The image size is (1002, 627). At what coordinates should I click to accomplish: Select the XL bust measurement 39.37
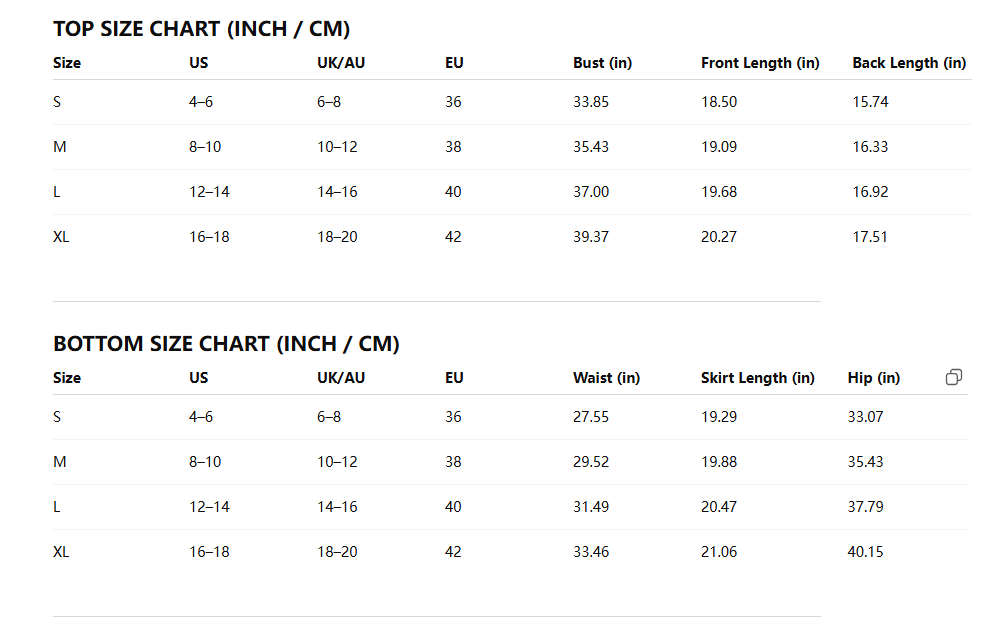click(591, 237)
